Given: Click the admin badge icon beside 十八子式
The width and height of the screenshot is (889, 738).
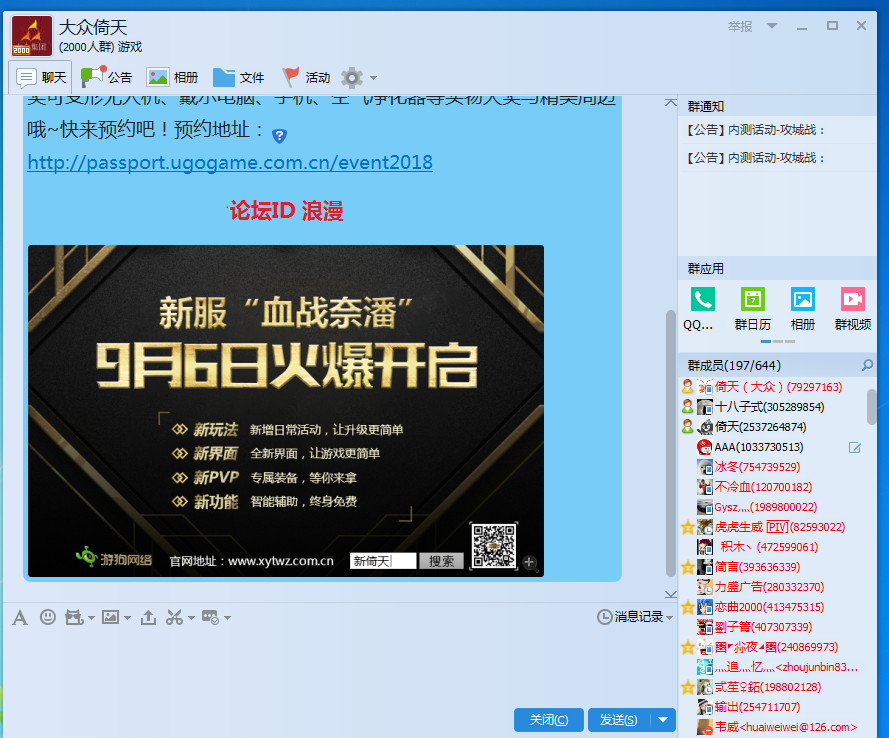Looking at the screenshot, I should click(x=688, y=406).
